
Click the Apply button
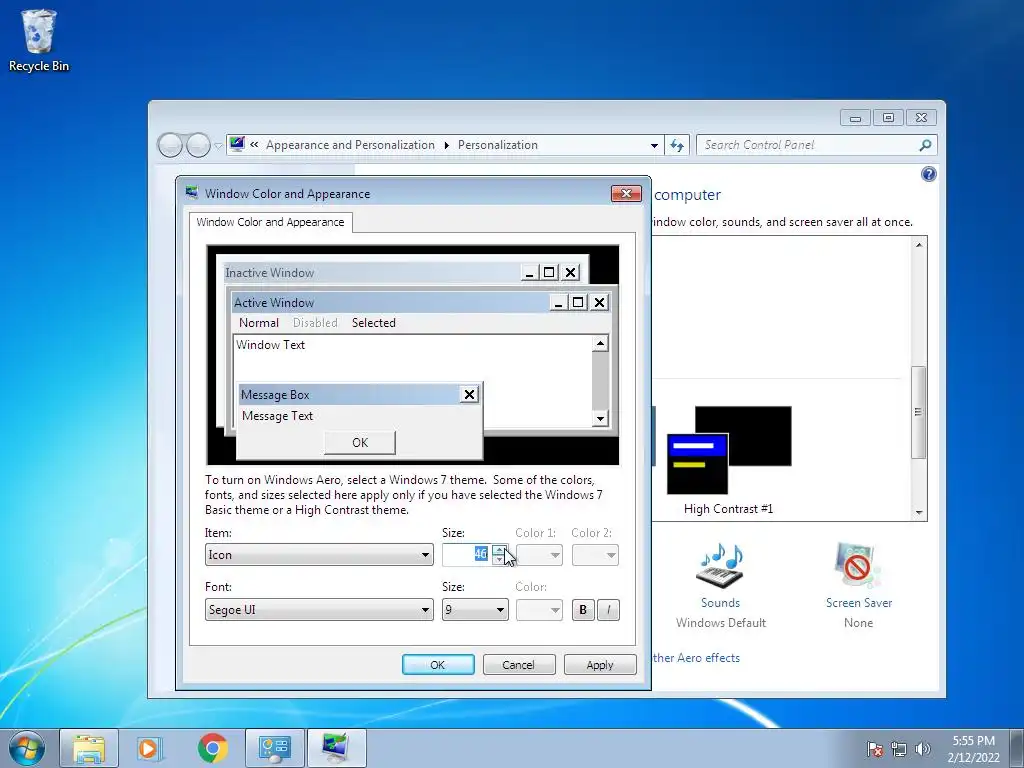pyautogui.click(x=600, y=665)
